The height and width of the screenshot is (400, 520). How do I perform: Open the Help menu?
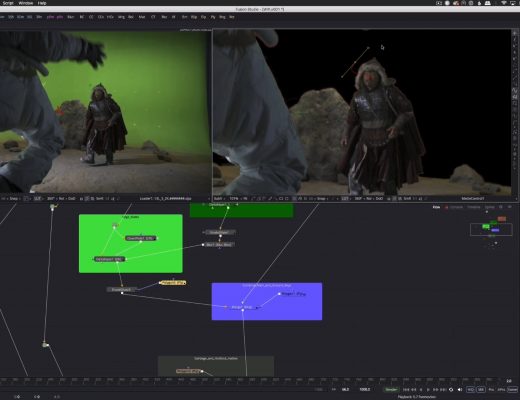pos(42,3)
